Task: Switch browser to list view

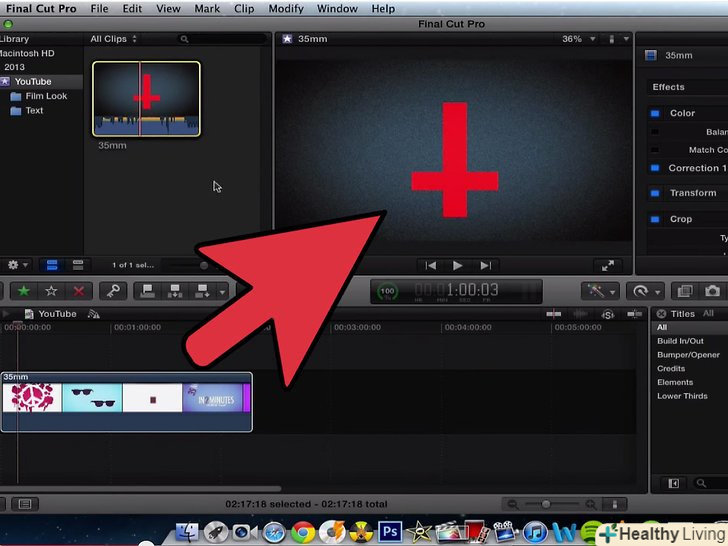Action: tap(78, 265)
